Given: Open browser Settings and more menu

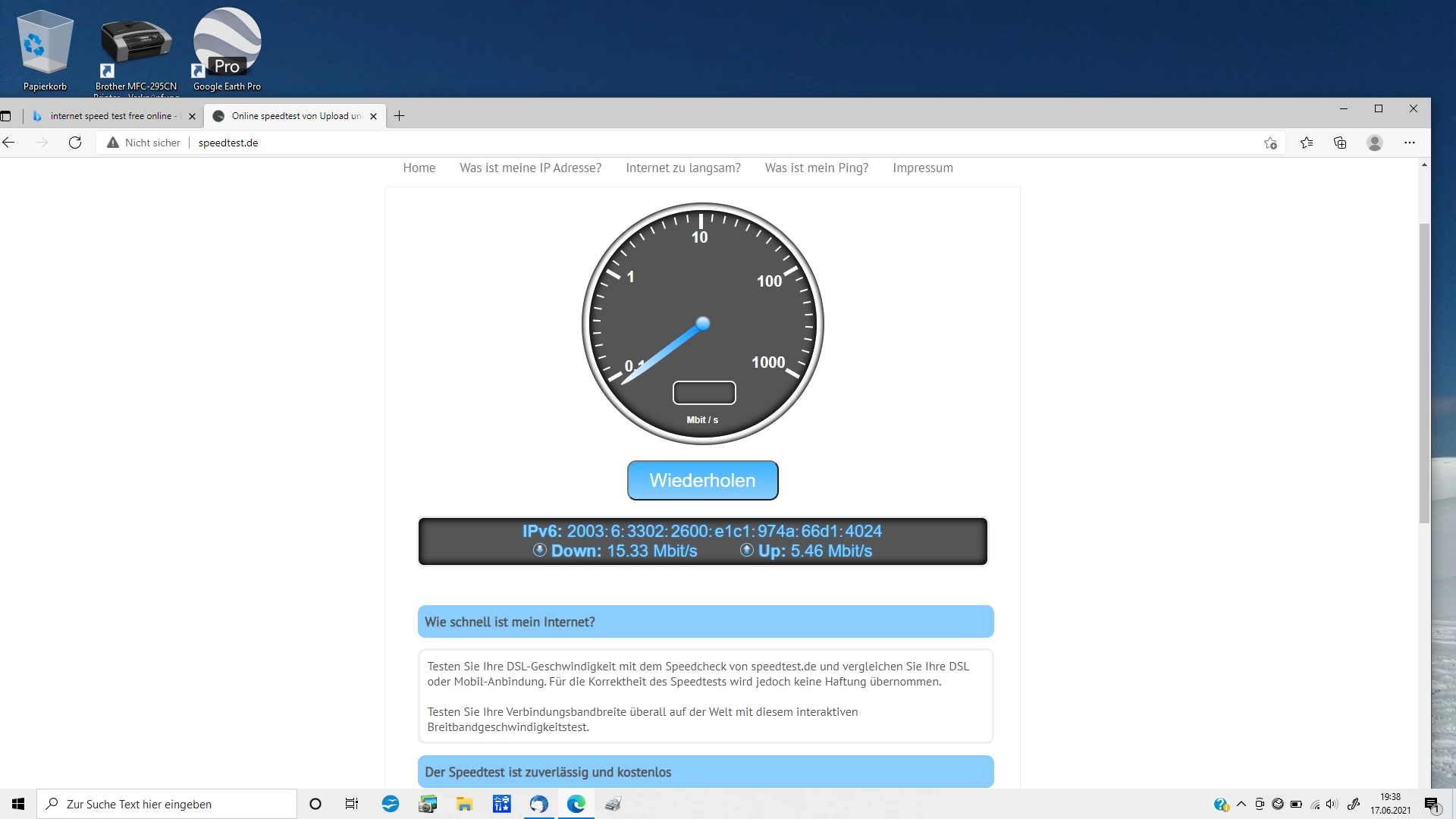Looking at the screenshot, I should [1409, 143].
